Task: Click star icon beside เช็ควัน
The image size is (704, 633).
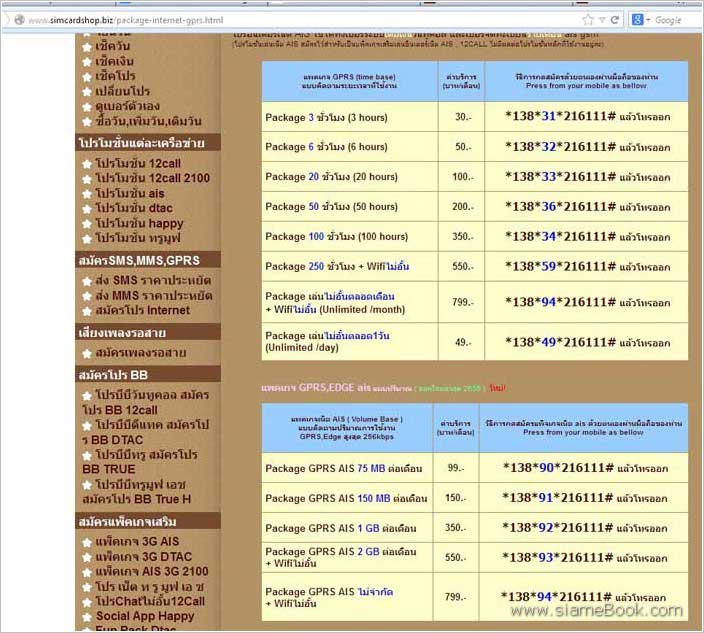Action: tap(87, 47)
